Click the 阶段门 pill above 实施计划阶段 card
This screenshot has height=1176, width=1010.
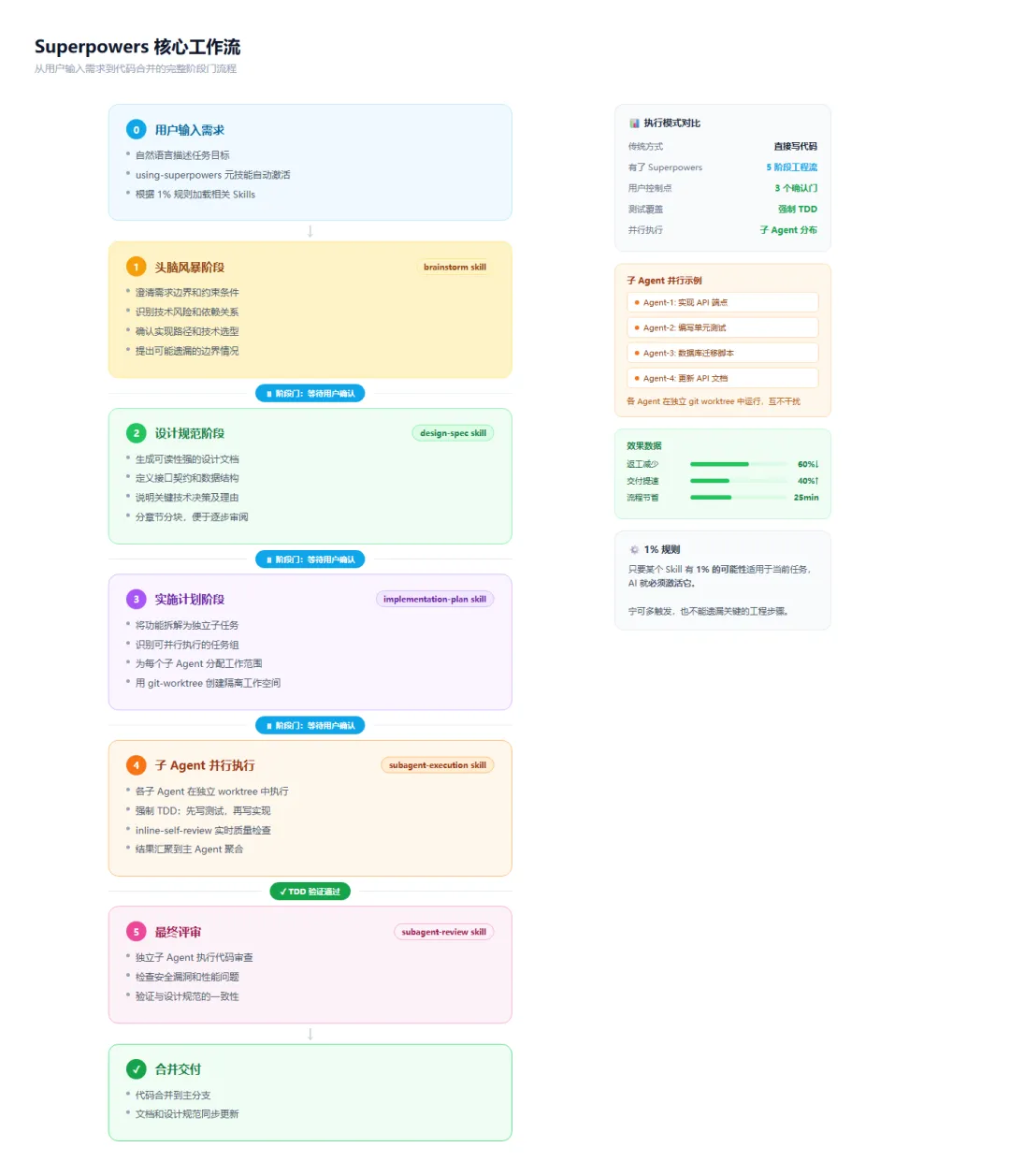coord(310,559)
